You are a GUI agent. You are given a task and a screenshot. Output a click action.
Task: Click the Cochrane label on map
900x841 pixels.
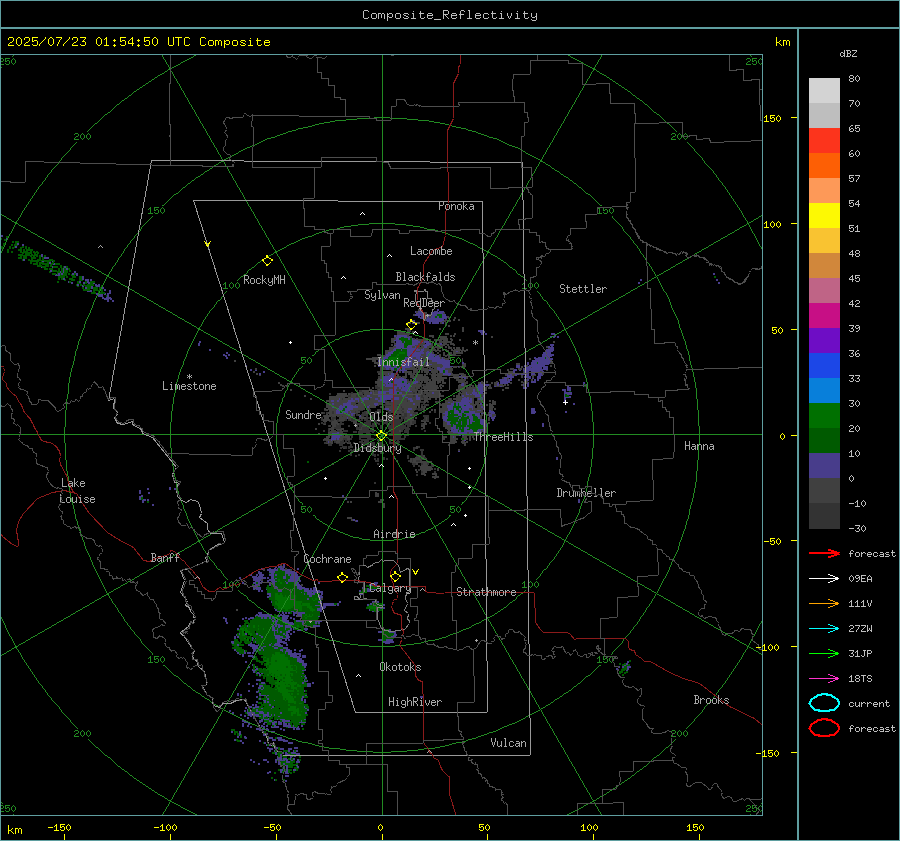point(327,559)
